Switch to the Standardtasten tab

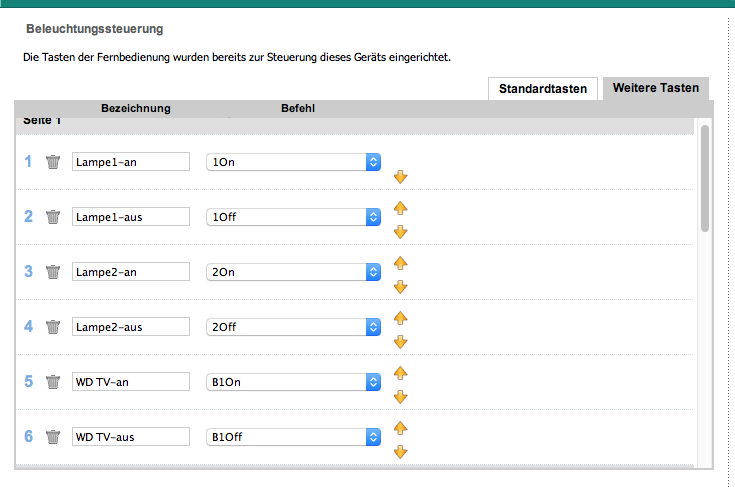click(543, 89)
